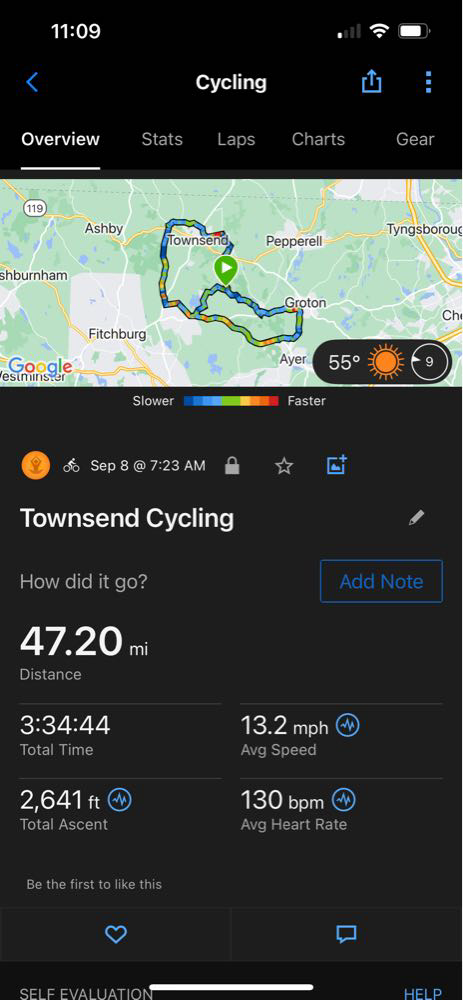The width and height of the screenshot is (463, 1000).
Task: Edit activity name with pencil icon
Action: (x=416, y=518)
